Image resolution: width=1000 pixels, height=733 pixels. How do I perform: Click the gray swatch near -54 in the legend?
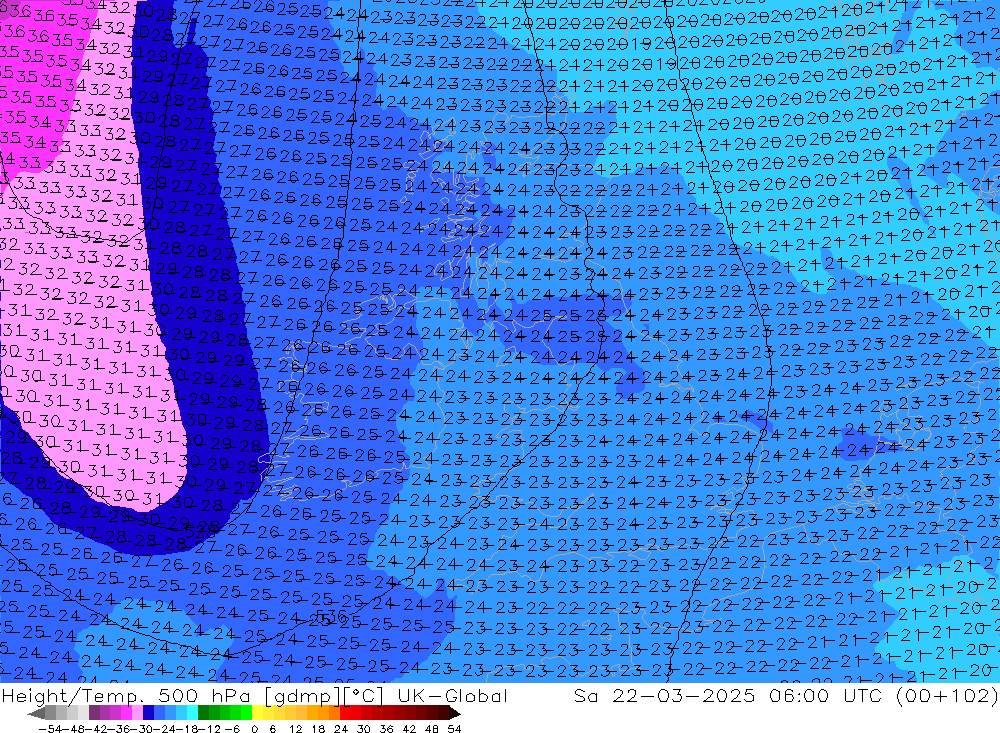[x=50, y=713]
